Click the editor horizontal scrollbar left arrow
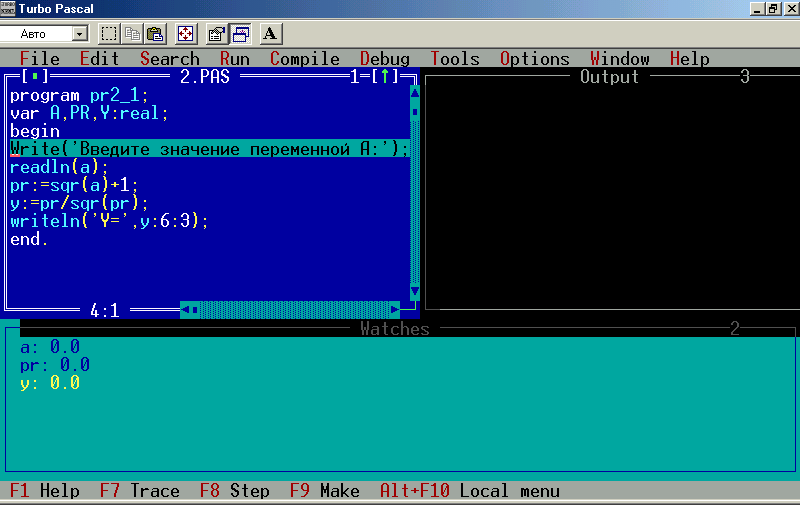Image resolution: width=800 pixels, height=505 pixels. 185,310
